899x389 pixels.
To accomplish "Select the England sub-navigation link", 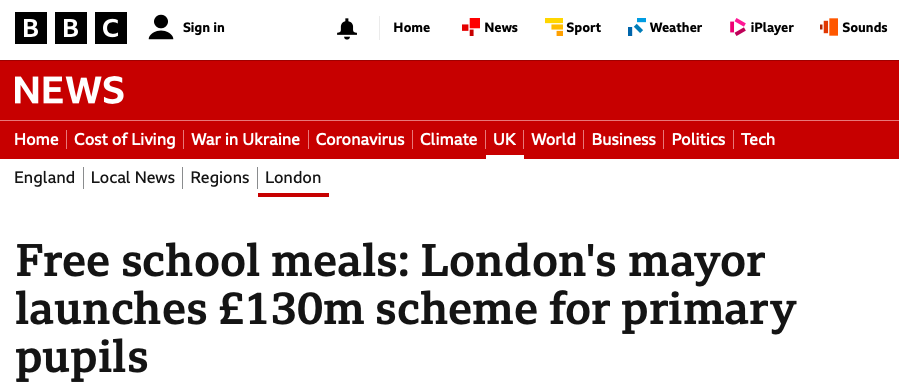I will pos(45,178).
